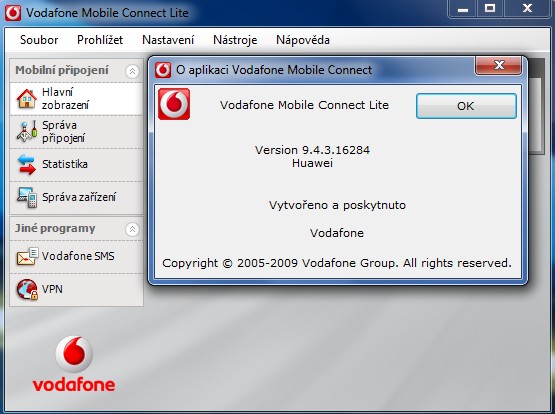The image size is (555, 414).
Task: Collapse the Mobilní připojení panel
Action: coord(132,71)
